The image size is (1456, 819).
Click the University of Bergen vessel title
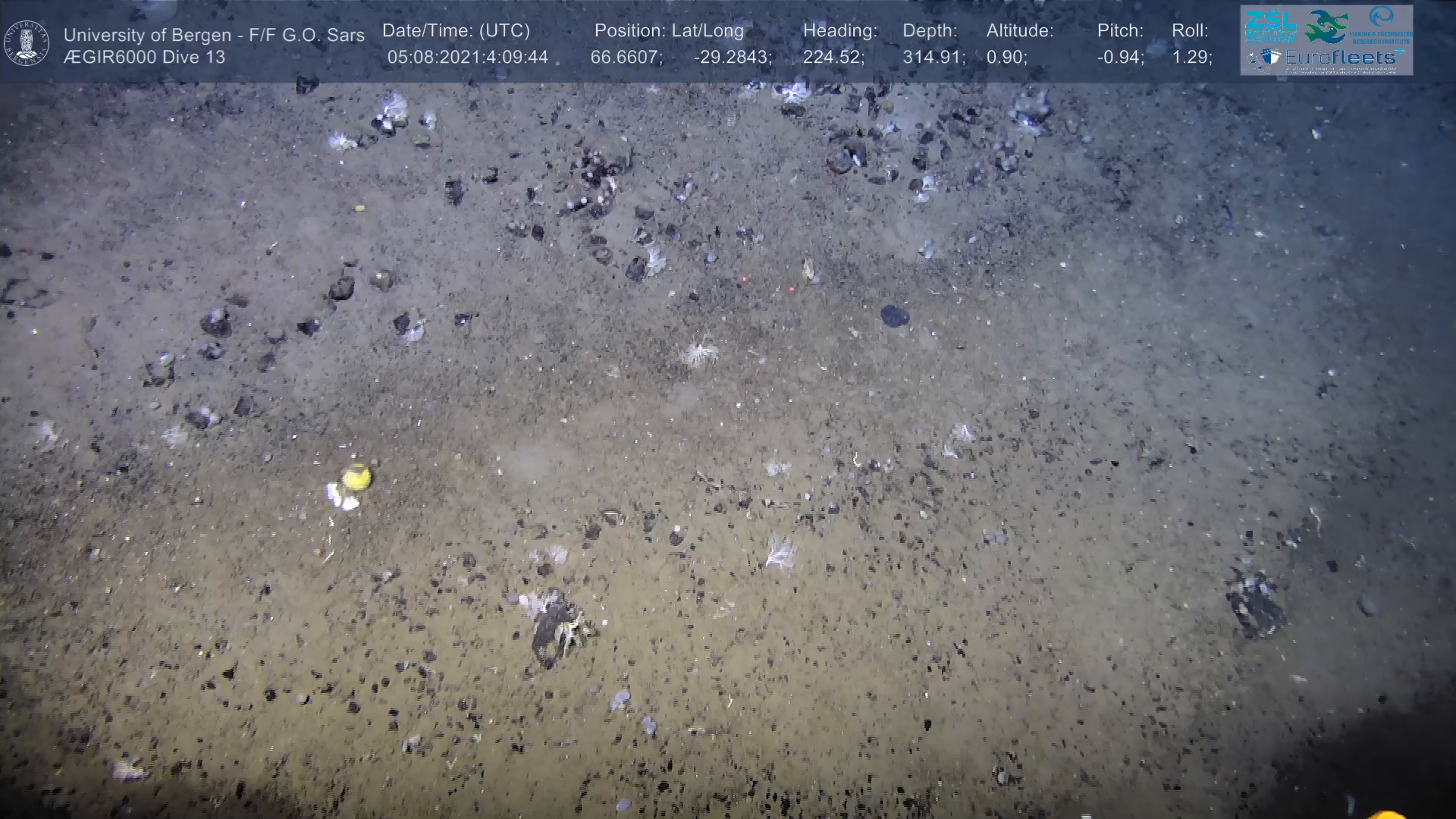tap(214, 35)
